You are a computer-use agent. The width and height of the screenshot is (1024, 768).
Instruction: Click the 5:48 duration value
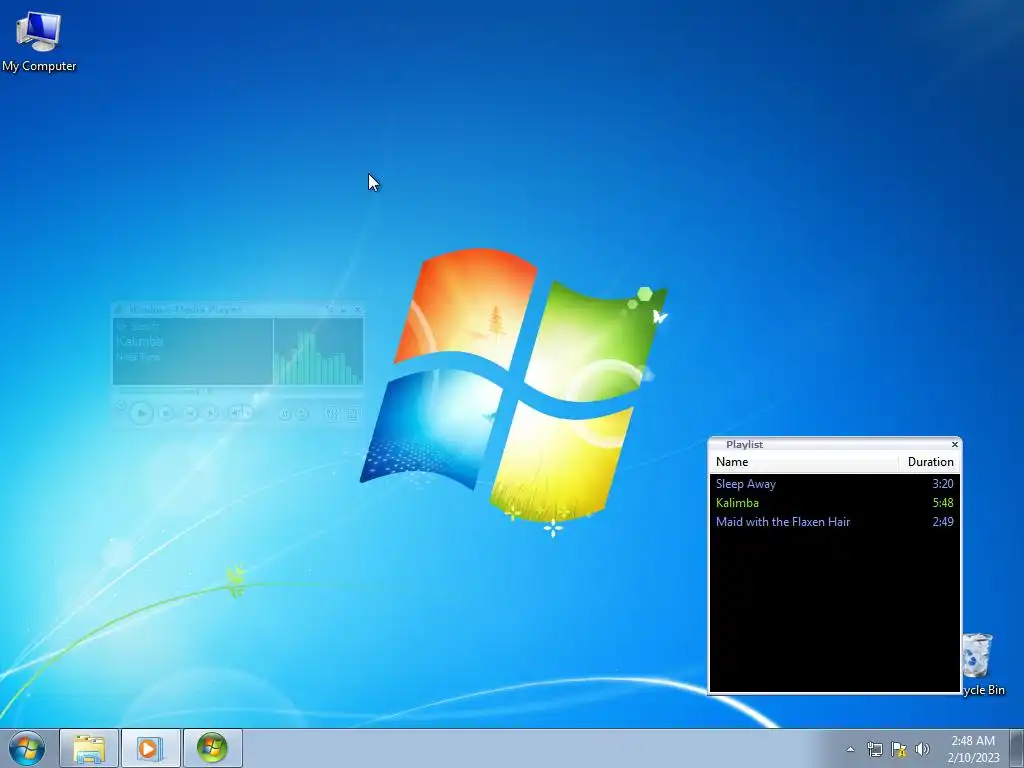tap(942, 503)
